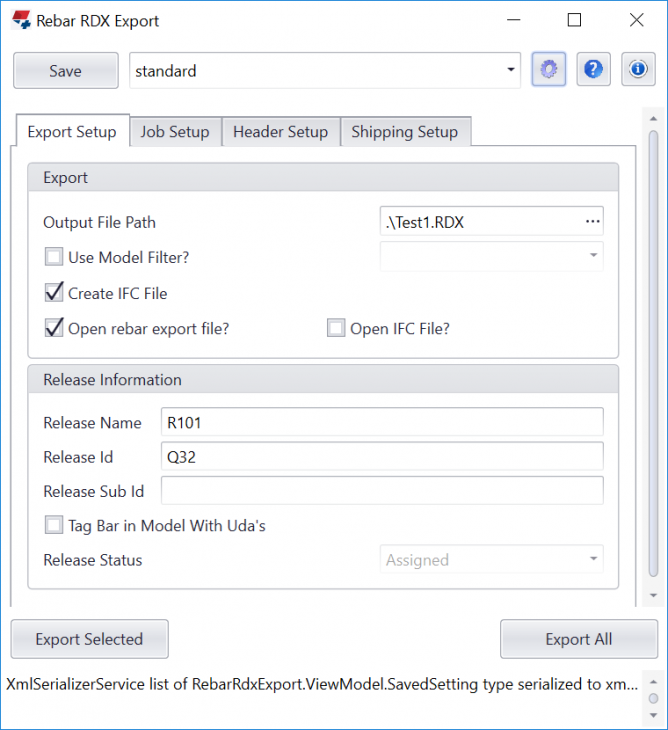Enable the Use Model Filter checkbox
Screen dimensions: 668x730
tap(54, 258)
